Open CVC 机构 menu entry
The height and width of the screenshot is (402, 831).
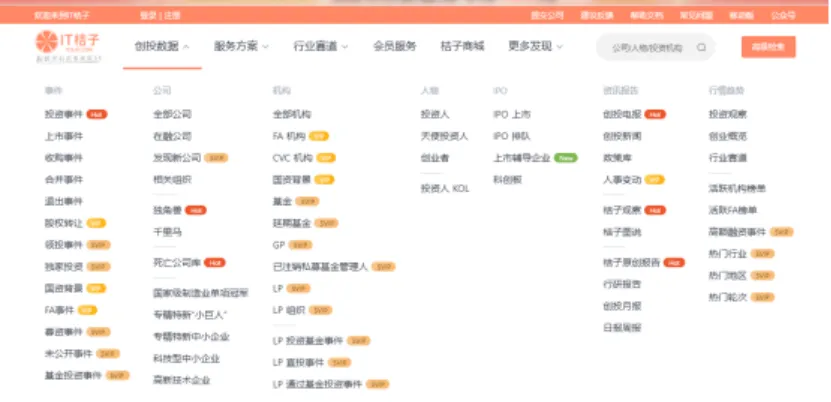[293, 158]
